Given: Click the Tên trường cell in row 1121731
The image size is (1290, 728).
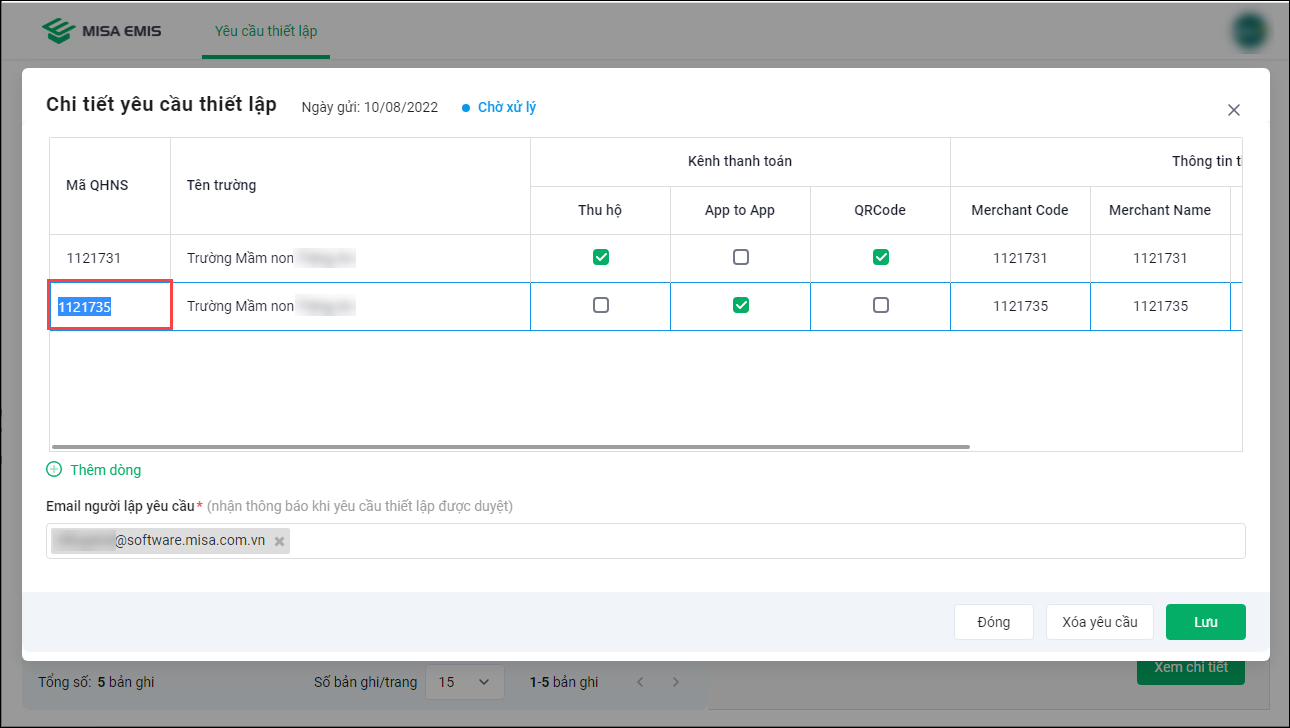Looking at the screenshot, I should (351, 258).
